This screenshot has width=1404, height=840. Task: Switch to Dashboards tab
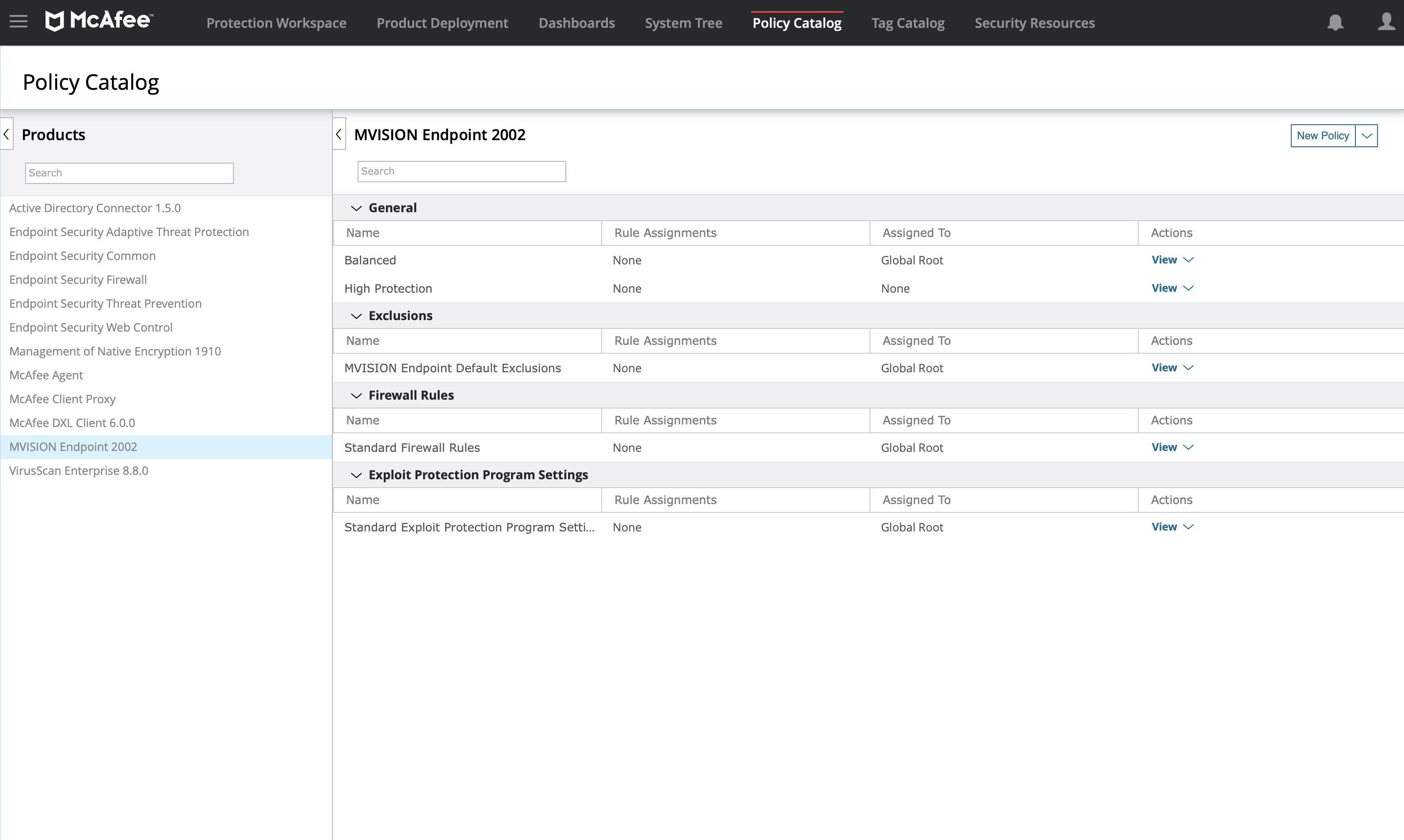click(x=576, y=23)
